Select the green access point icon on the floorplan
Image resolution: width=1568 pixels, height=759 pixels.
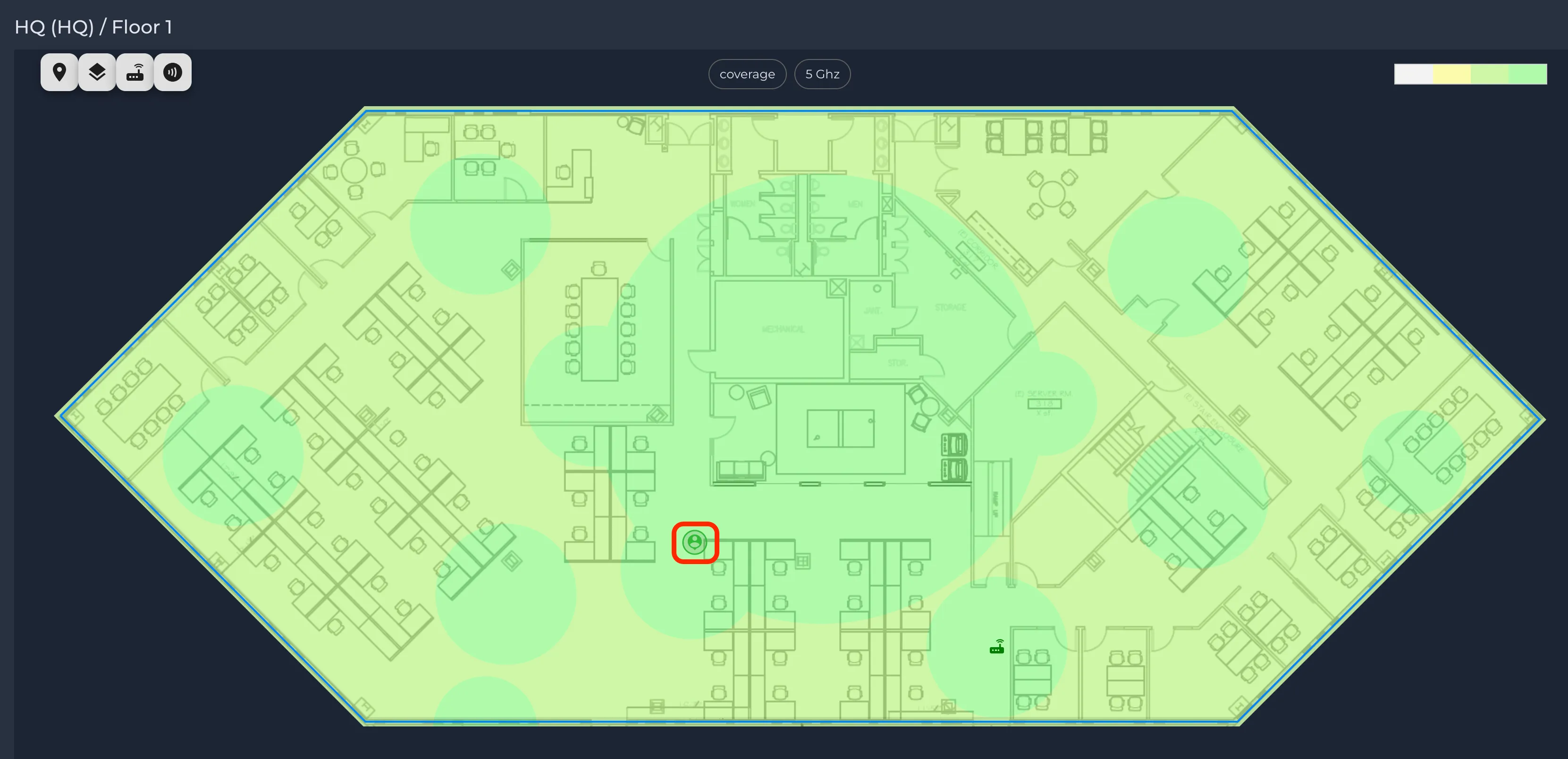tap(997, 646)
